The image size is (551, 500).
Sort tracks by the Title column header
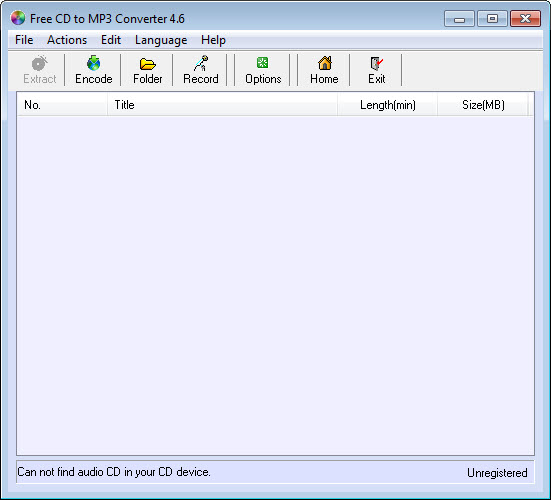222,105
